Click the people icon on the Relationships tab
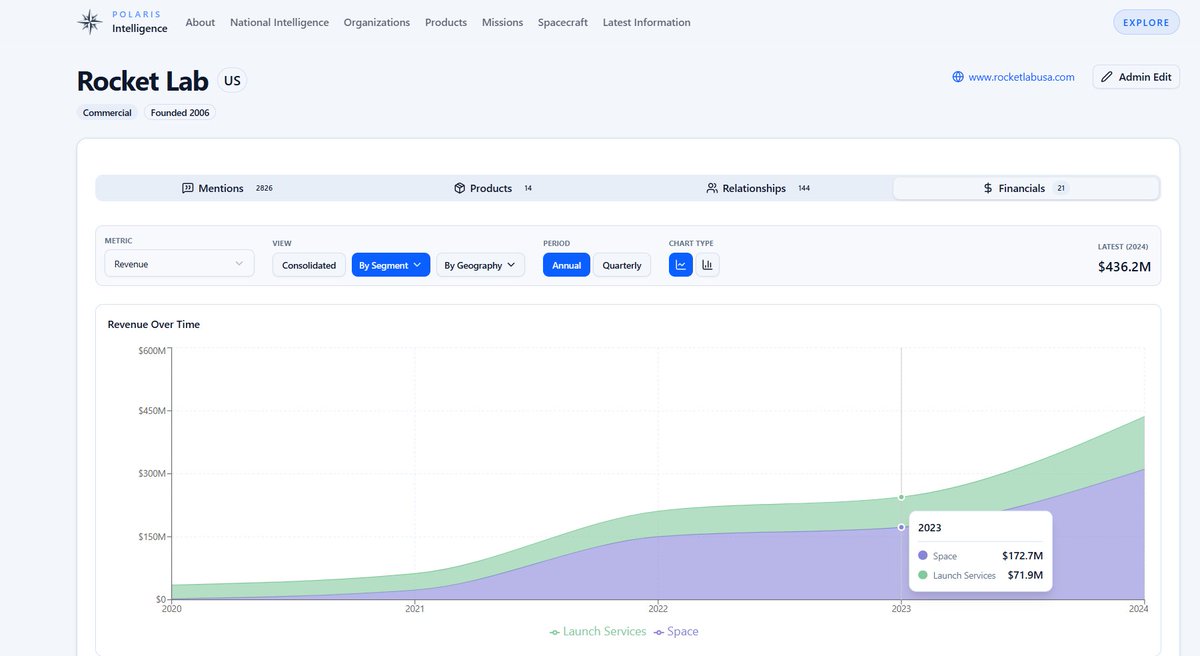This screenshot has width=1200, height=656. 712,188
